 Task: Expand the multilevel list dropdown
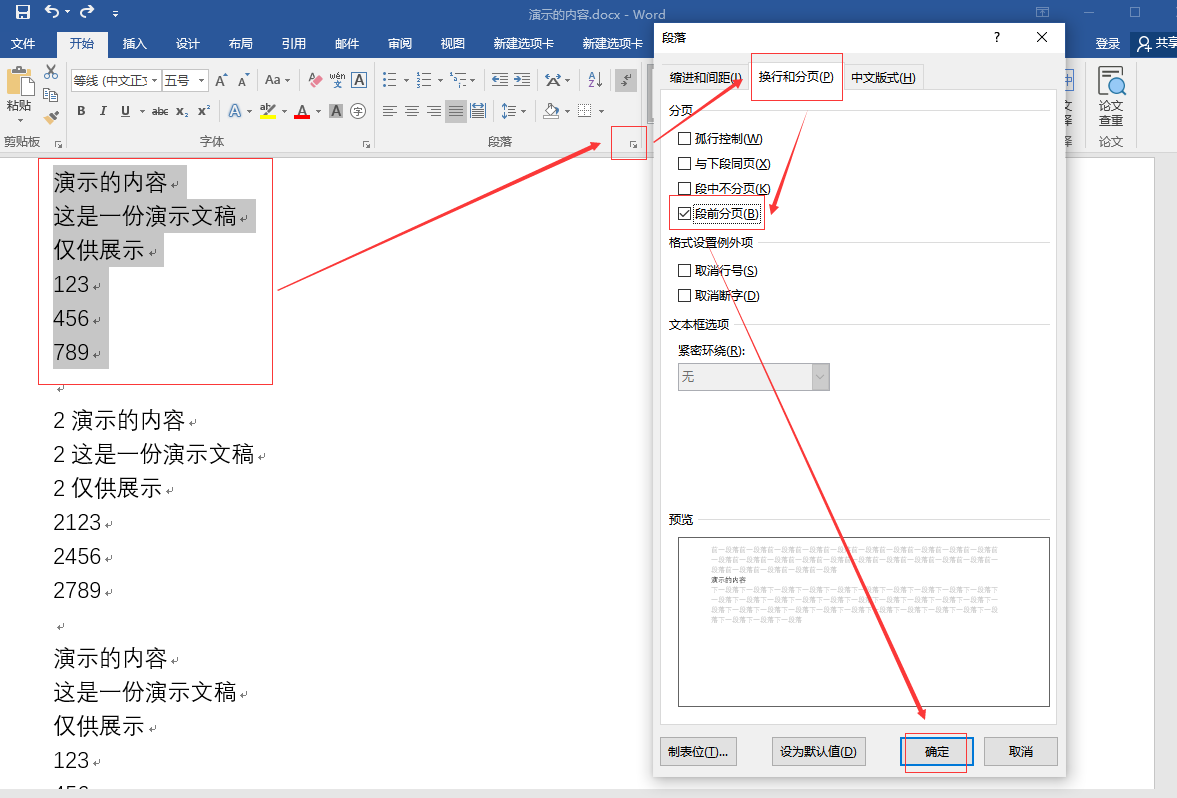(473, 80)
